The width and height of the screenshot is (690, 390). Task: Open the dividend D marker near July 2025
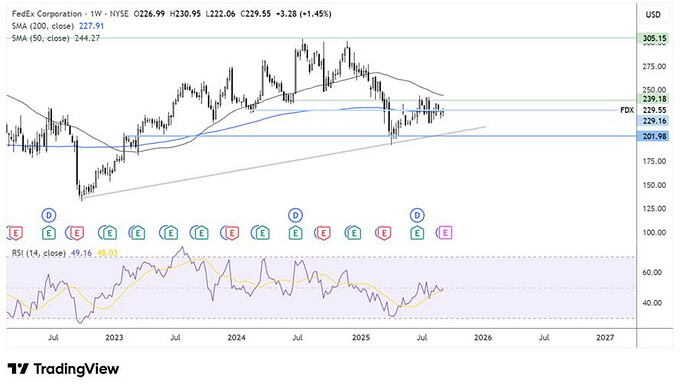pyautogui.click(x=417, y=215)
